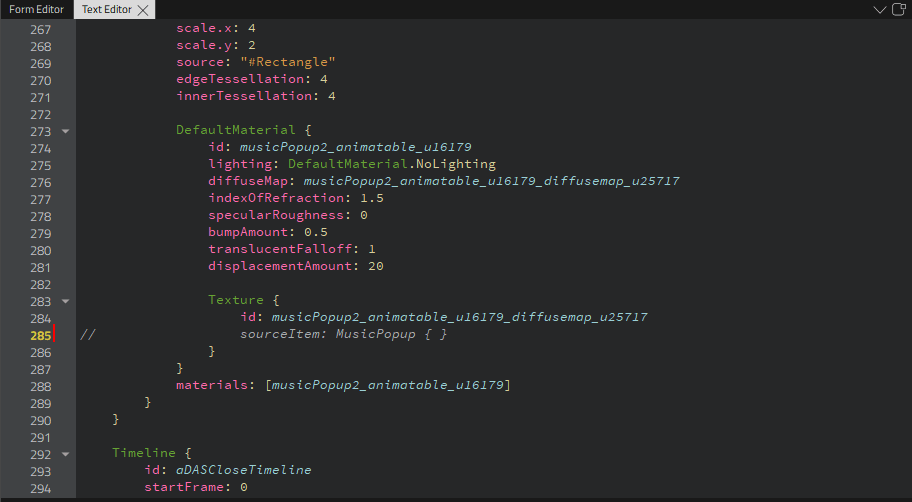
Task: Select the Text Editor tab
Action: (x=107, y=9)
